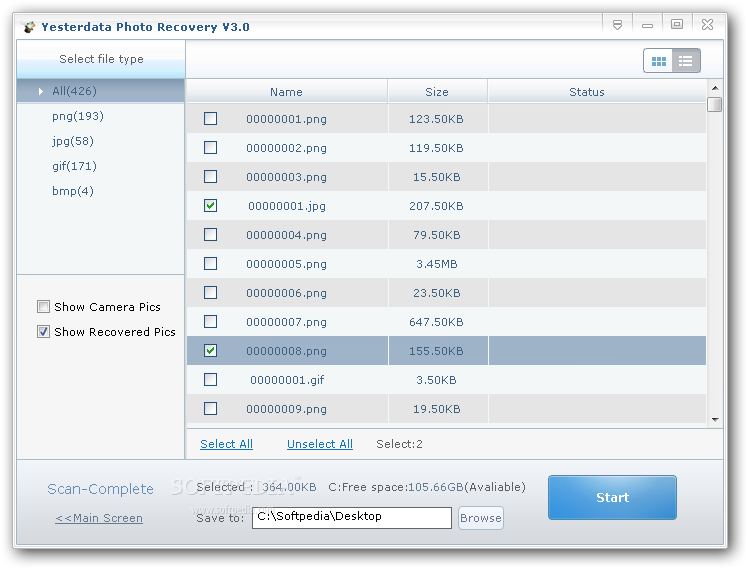Click the 123.50KB size cell

coord(436,119)
